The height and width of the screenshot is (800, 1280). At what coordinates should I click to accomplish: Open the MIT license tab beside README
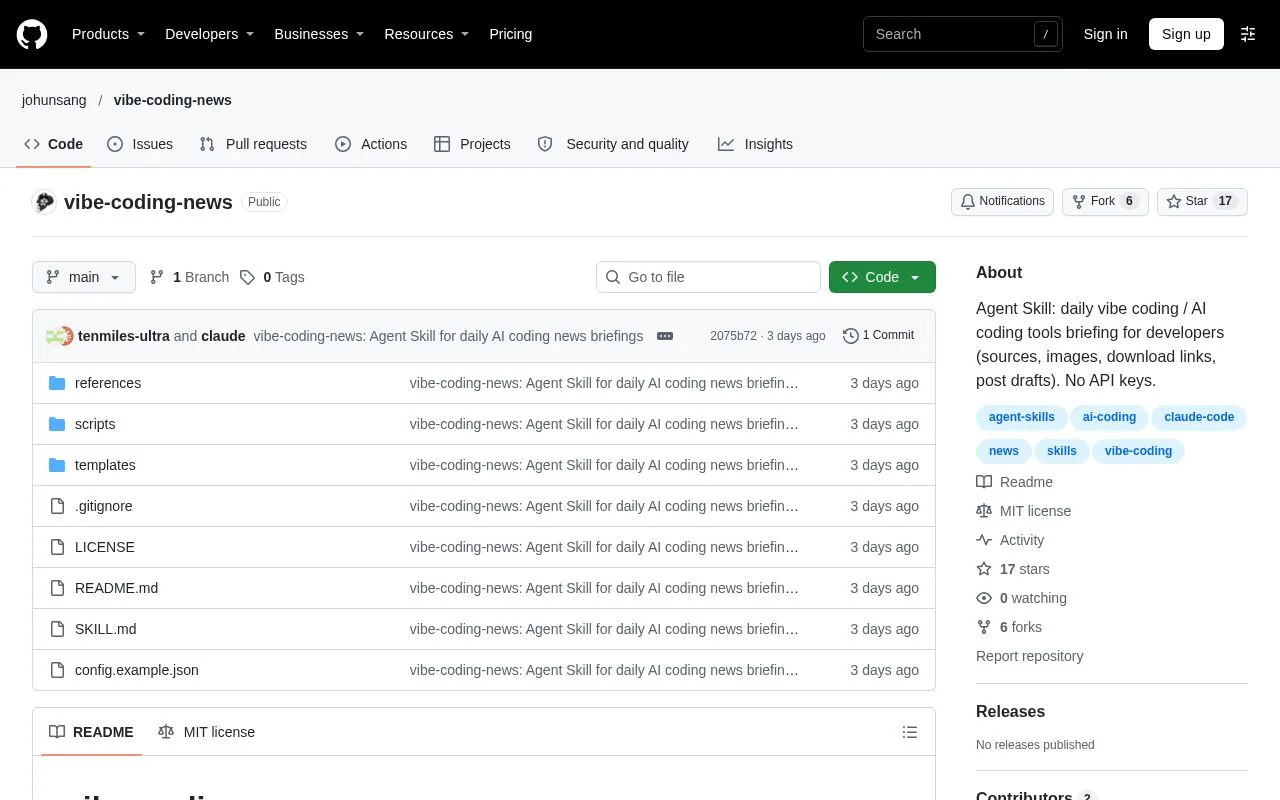tap(207, 732)
